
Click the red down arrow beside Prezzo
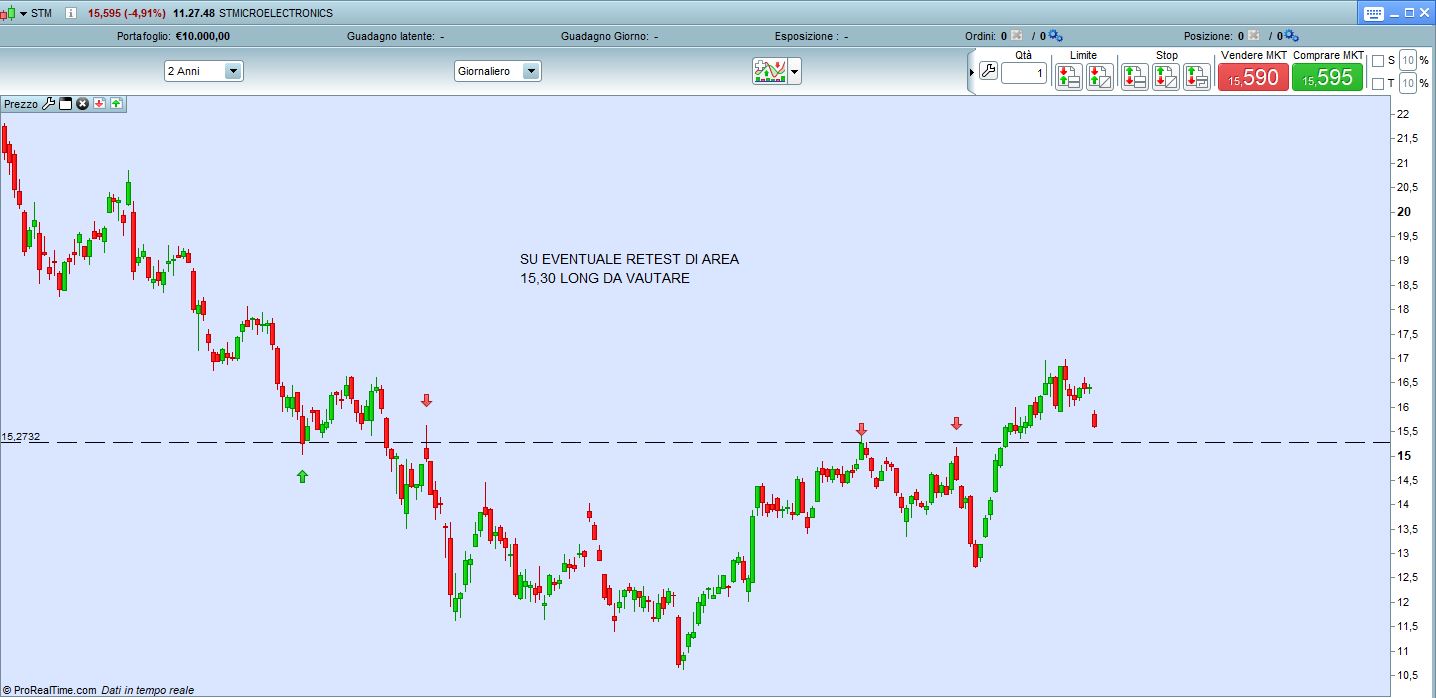pos(100,104)
